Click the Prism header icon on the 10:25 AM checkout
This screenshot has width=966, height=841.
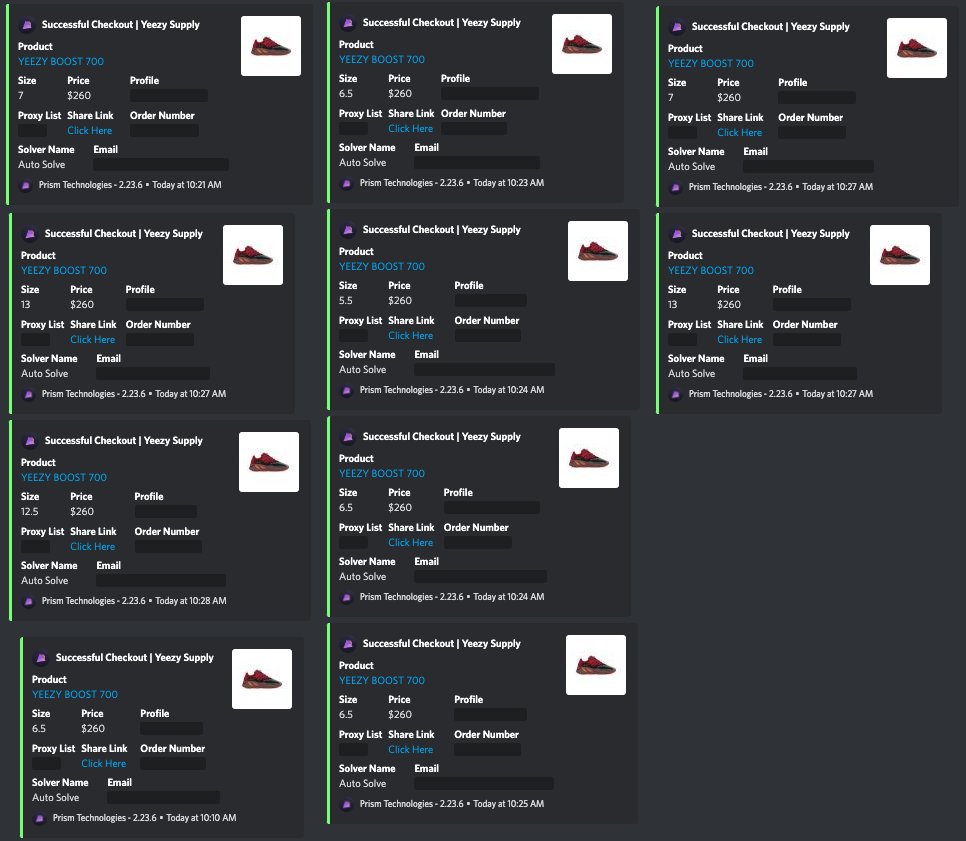348,644
